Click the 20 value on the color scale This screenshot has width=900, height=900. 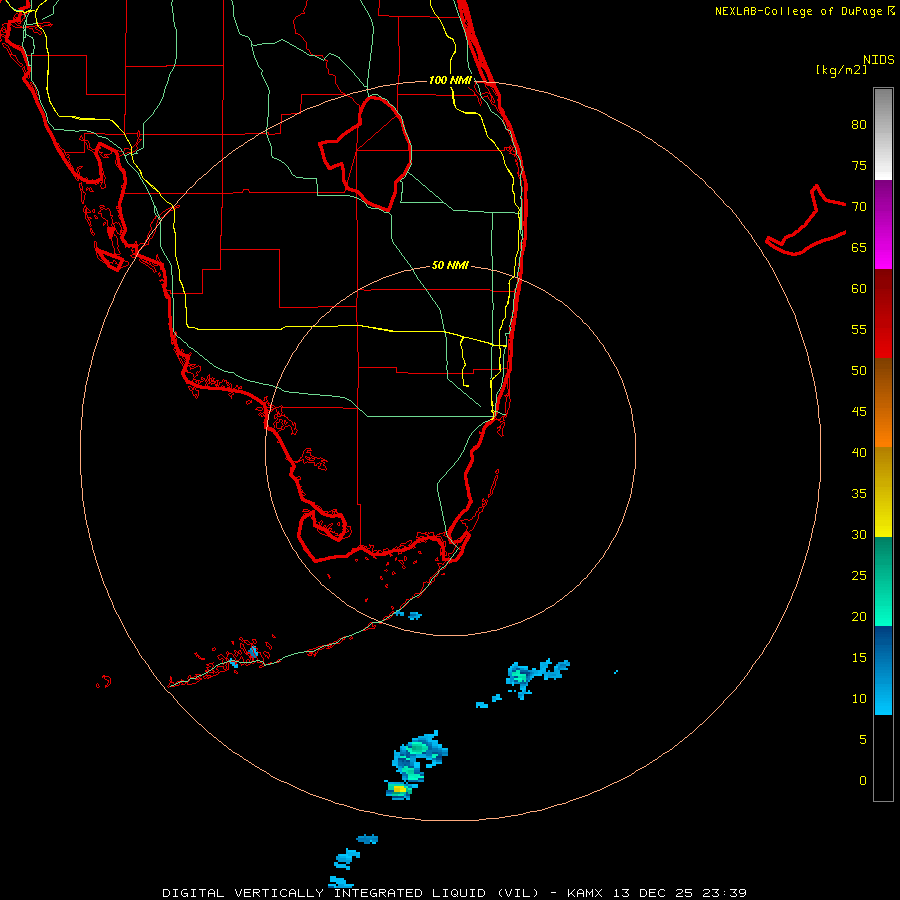859,617
